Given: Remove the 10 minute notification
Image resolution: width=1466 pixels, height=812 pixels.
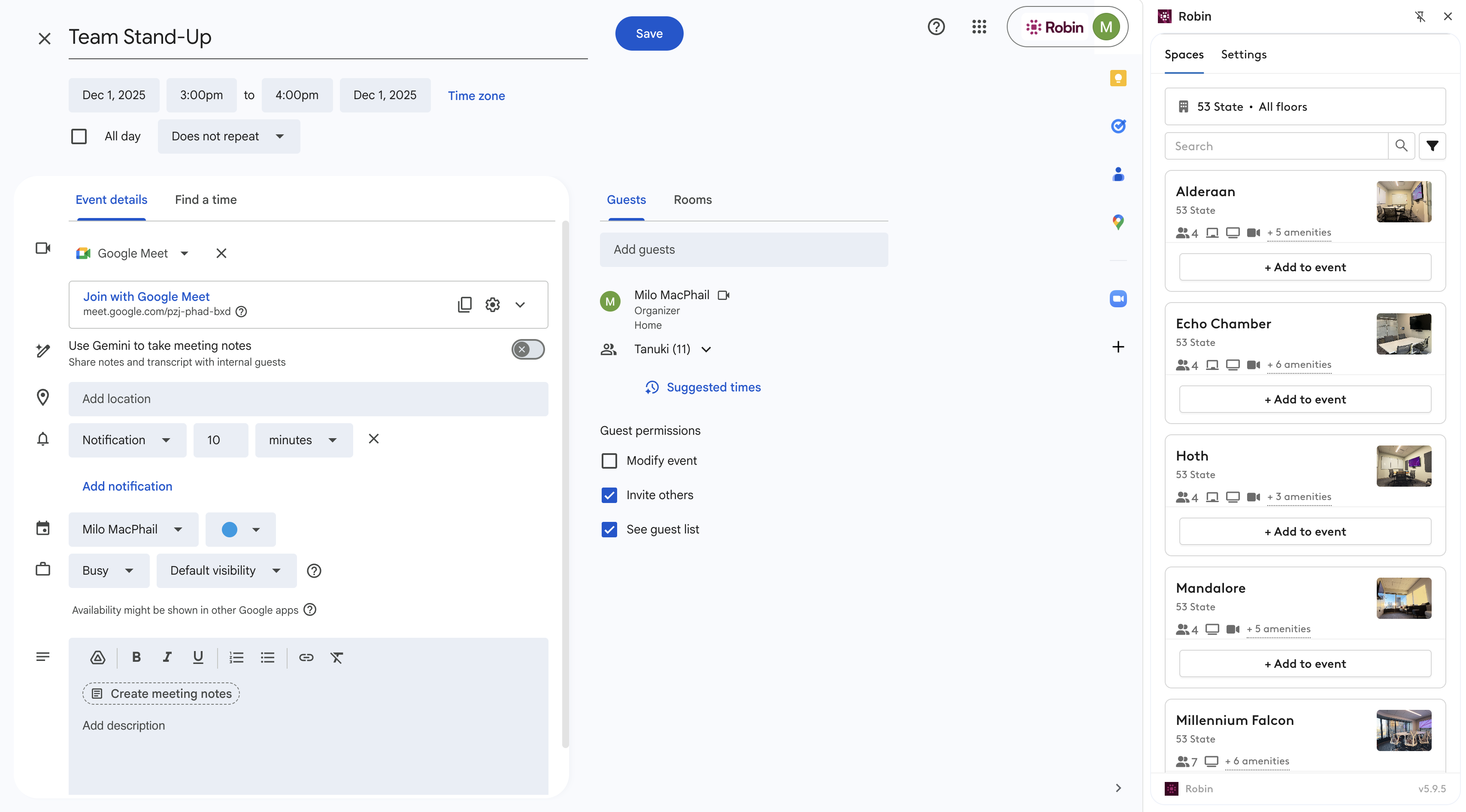Looking at the screenshot, I should [373, 439].
